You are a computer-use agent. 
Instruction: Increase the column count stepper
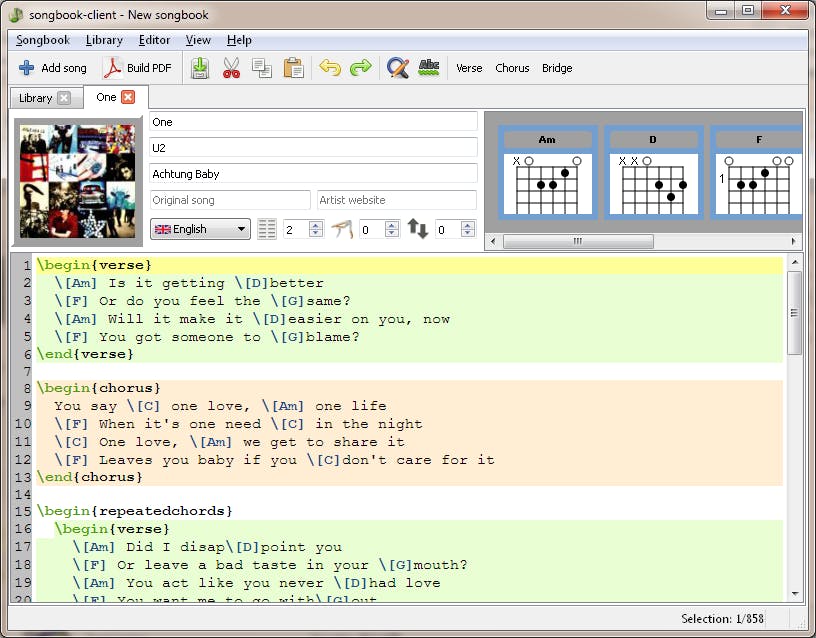[x=316, y=225]
